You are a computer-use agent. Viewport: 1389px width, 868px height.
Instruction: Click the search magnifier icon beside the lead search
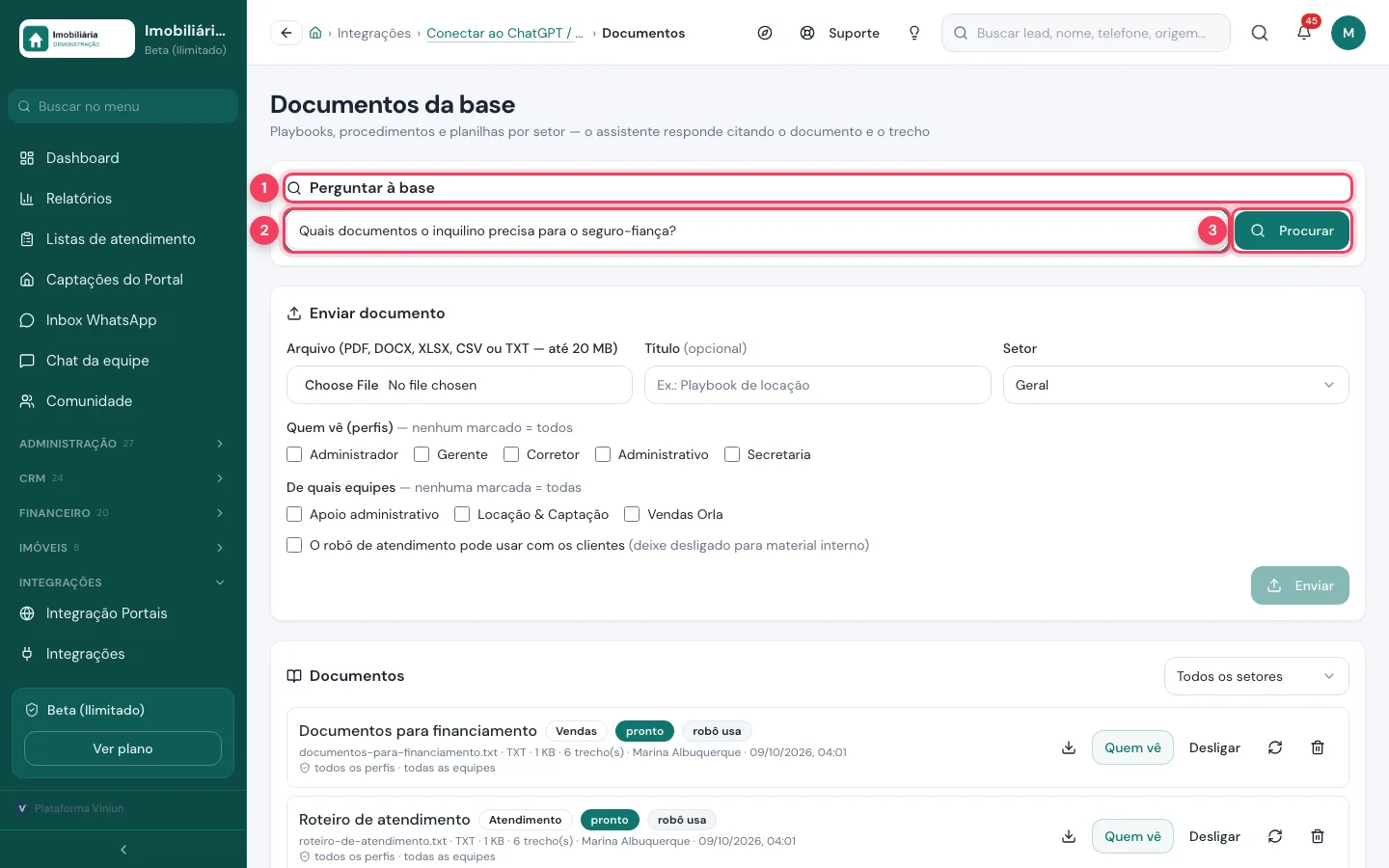point(1260,33)
